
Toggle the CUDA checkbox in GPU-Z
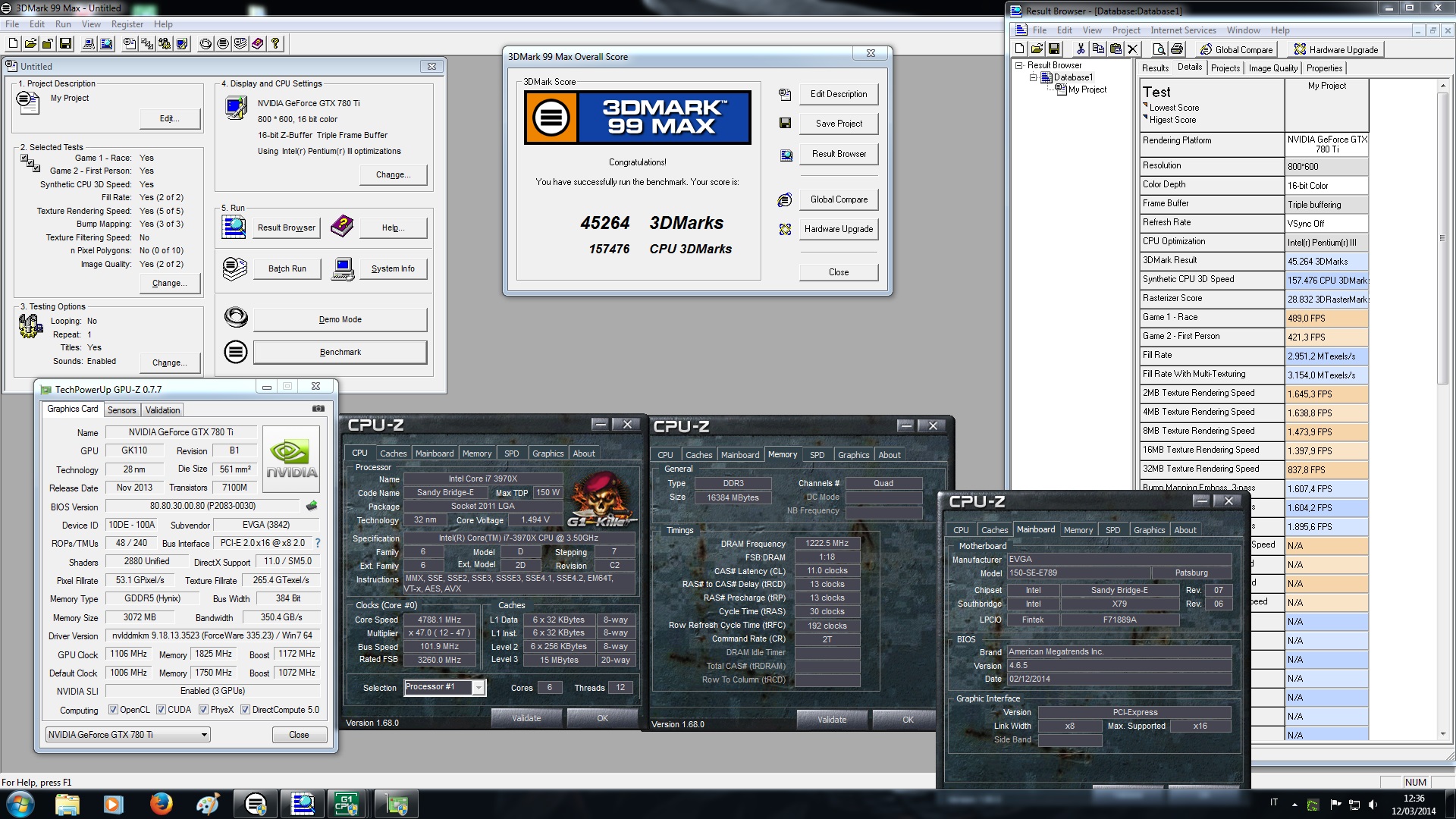[161, 710]
